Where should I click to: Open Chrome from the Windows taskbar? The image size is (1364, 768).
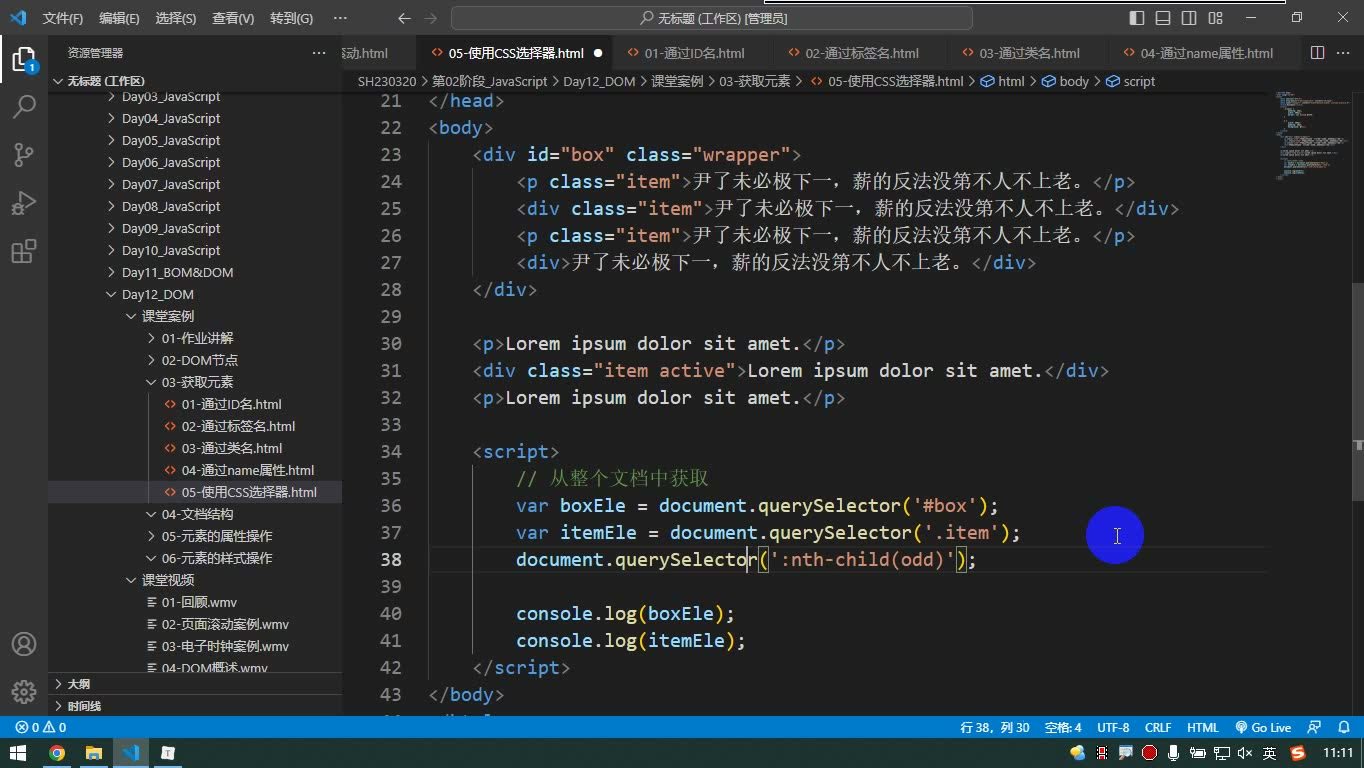coord(57,753)
